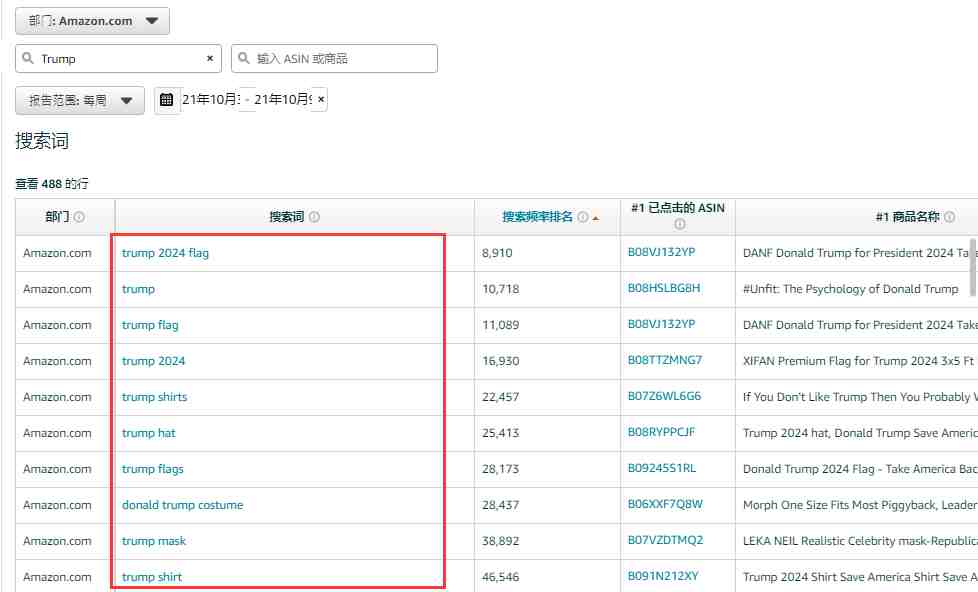Show info for the 搜索词 column
This screenshot has height=592, width=978.
pos(314,217)
